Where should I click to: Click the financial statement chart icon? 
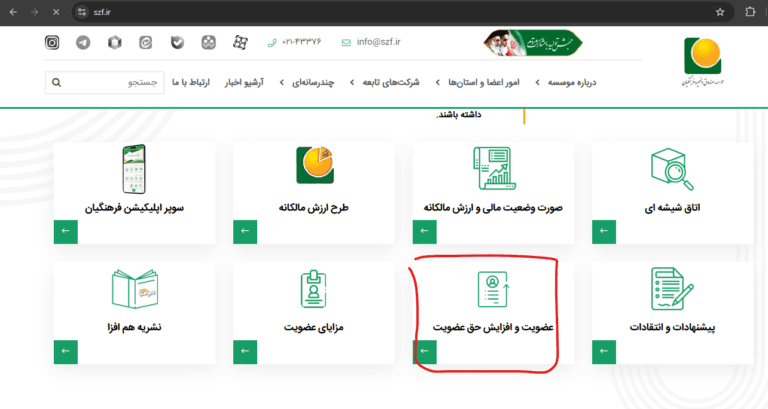click(494, 168)
